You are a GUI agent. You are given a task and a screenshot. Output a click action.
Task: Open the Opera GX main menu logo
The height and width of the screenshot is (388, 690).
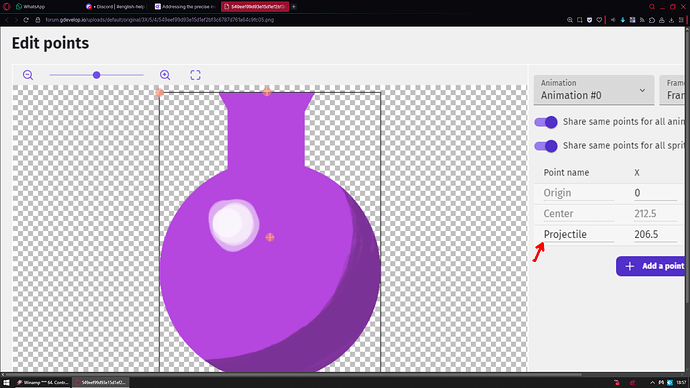(x=6, y=7)
